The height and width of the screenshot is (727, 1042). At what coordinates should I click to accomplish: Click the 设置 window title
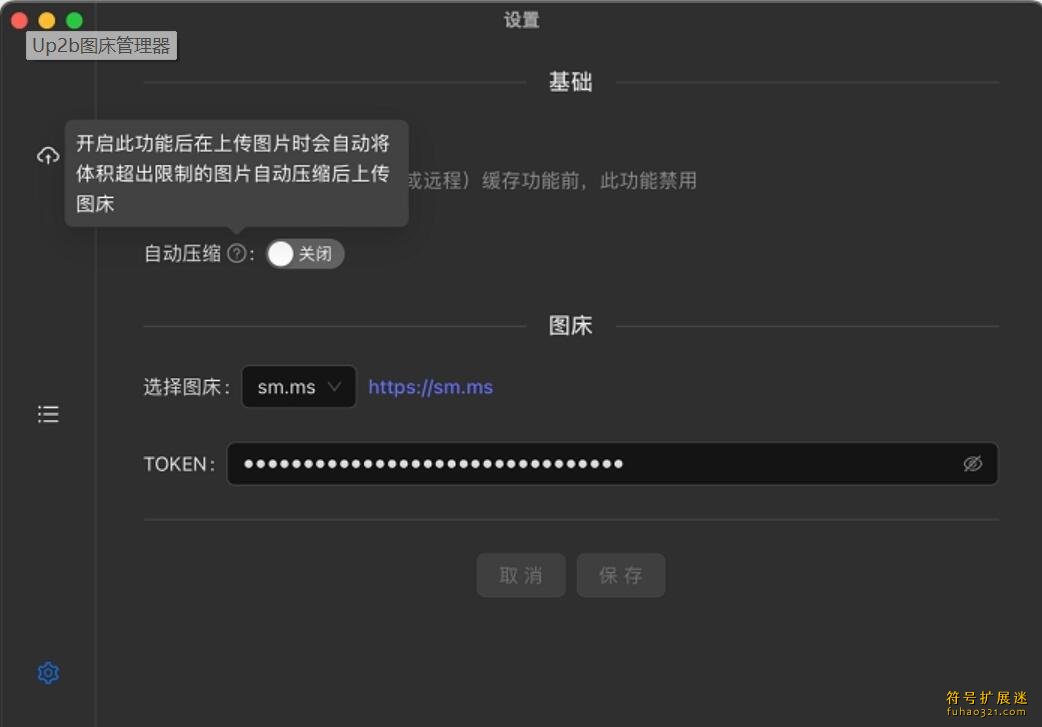pos(521,20)
